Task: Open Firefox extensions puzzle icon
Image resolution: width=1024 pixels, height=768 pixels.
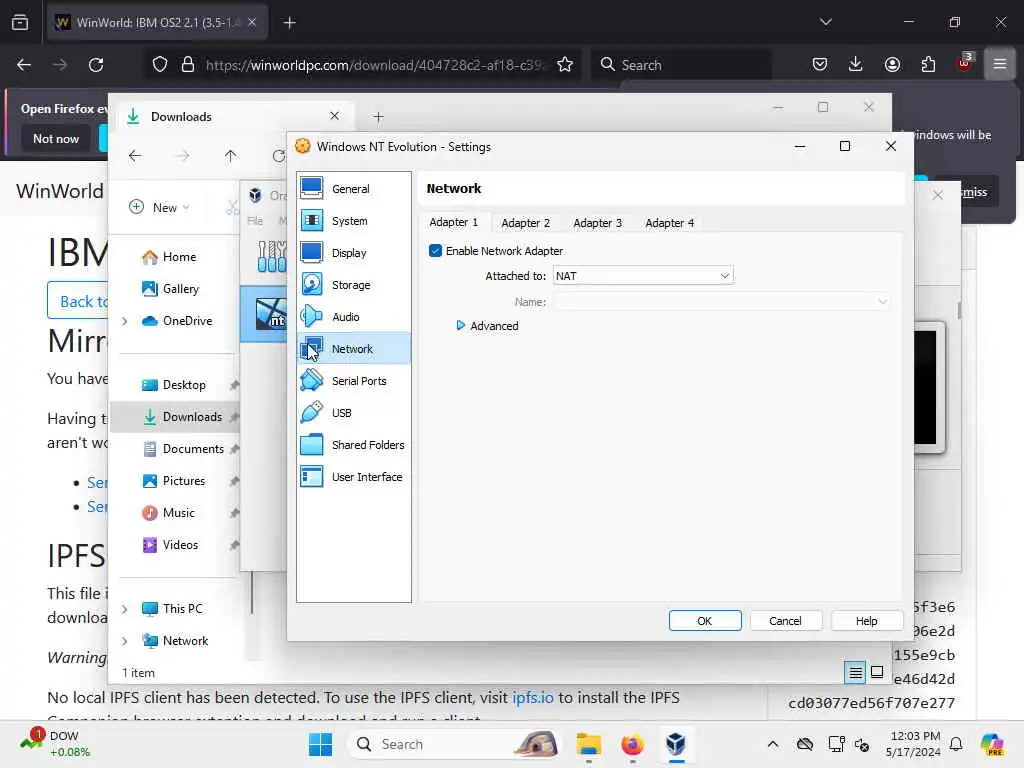Action: tap(928, 64)
